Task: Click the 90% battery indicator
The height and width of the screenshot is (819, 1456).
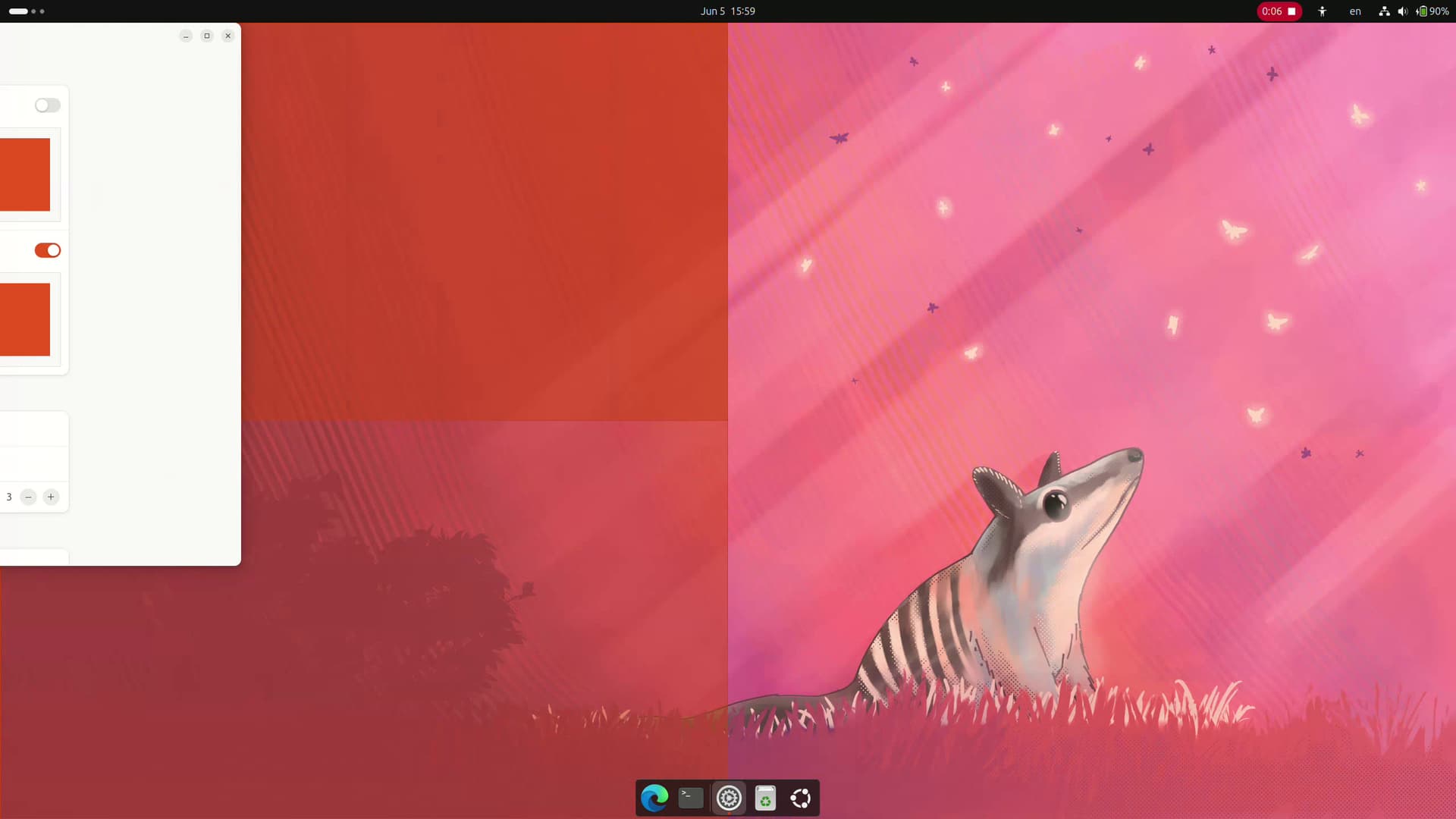Action: point(1433,11)
